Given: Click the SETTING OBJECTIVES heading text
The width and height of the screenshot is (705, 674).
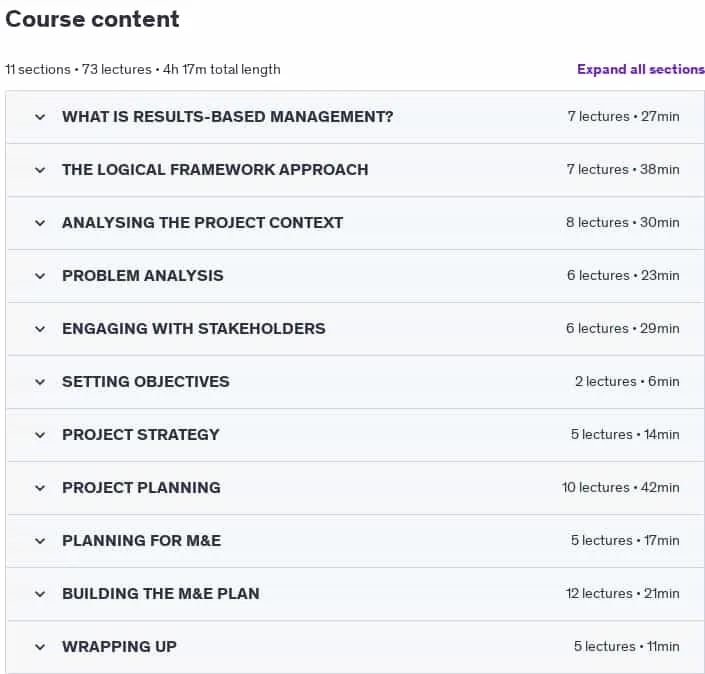Looking at the screenshot, I should (x=146, y=382).
